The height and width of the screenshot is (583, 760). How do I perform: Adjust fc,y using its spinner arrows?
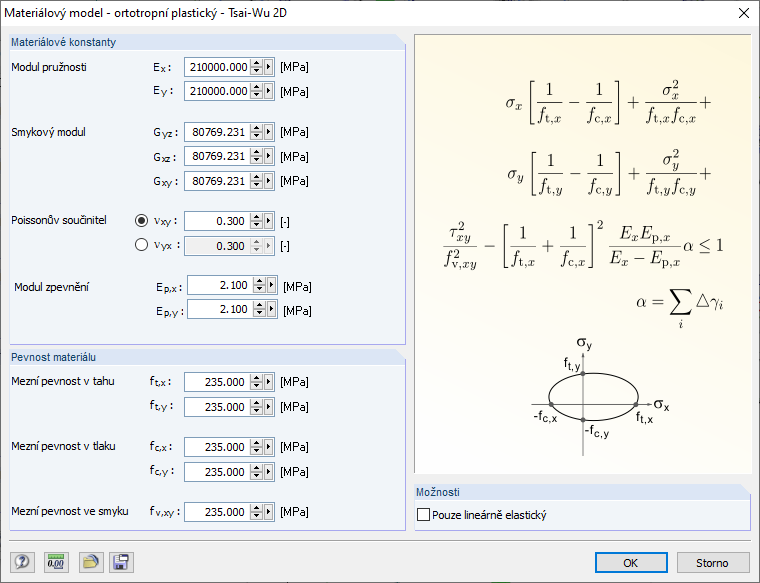[257, 472]
